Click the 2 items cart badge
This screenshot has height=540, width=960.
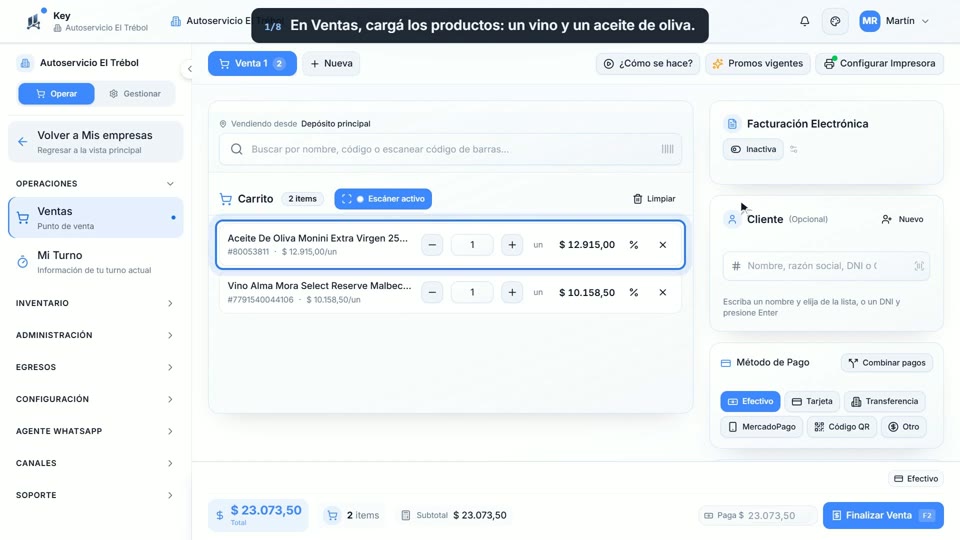coord(302,199)
